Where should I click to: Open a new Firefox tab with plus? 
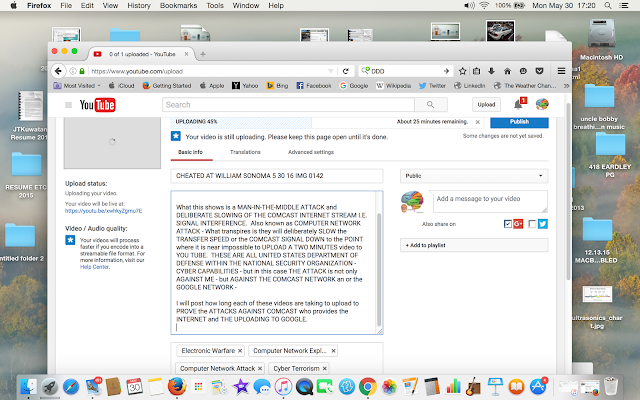point(203,54)
